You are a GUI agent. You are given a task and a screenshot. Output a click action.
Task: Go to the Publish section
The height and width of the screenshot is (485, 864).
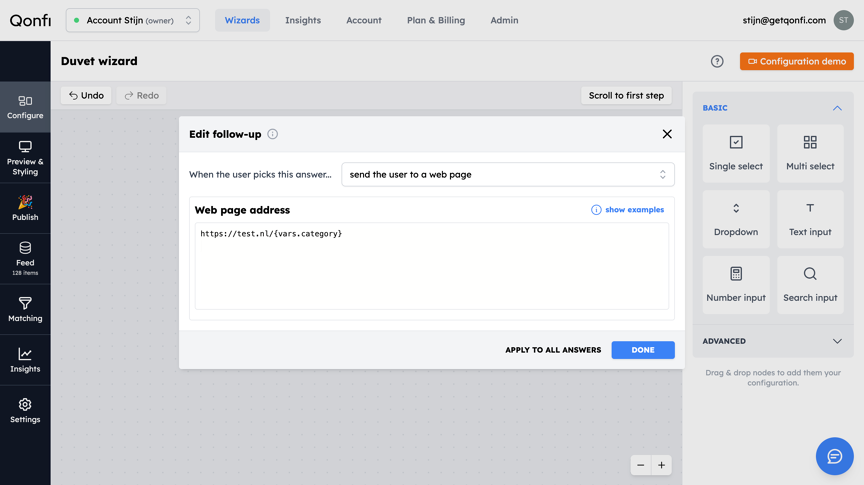click(x=25, y=208)
